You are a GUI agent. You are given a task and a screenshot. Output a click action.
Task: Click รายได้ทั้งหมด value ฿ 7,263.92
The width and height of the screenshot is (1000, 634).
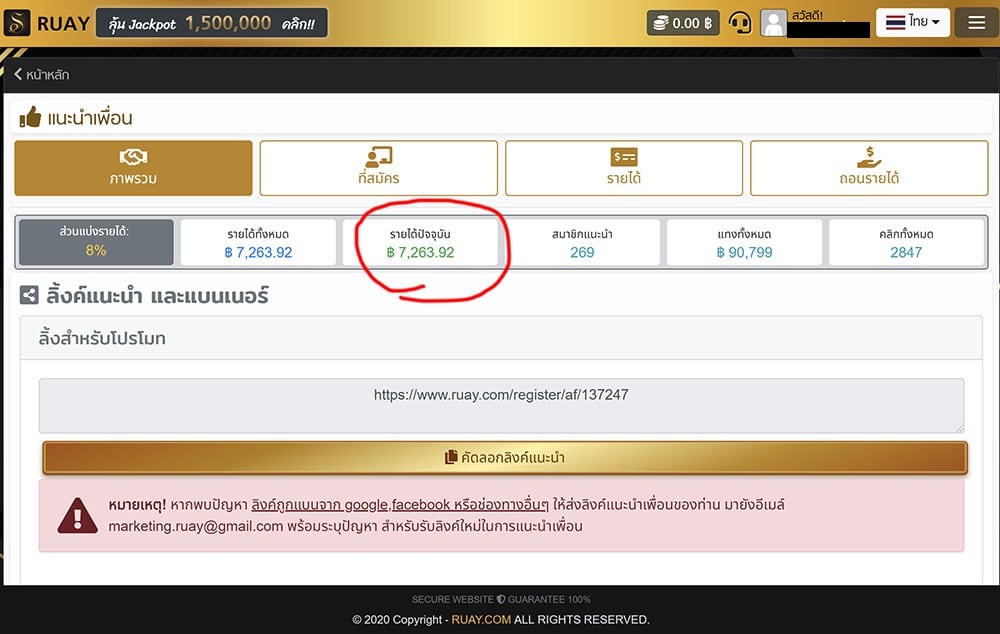258,253
